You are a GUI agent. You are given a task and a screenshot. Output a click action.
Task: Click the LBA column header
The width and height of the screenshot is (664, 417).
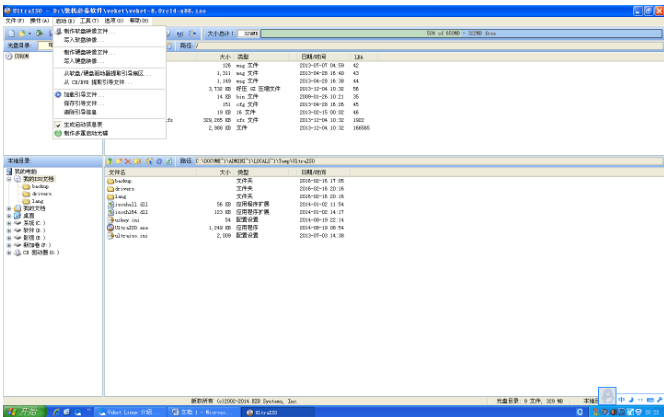tap(364, 57)
